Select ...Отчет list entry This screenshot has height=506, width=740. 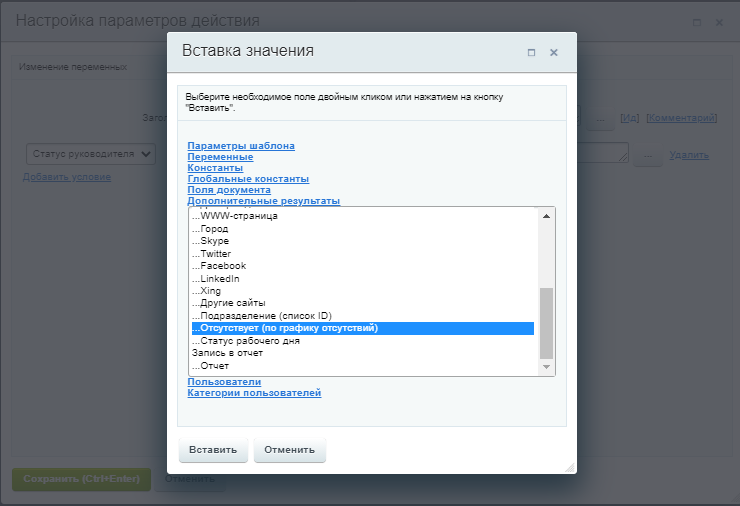[363, 366]
